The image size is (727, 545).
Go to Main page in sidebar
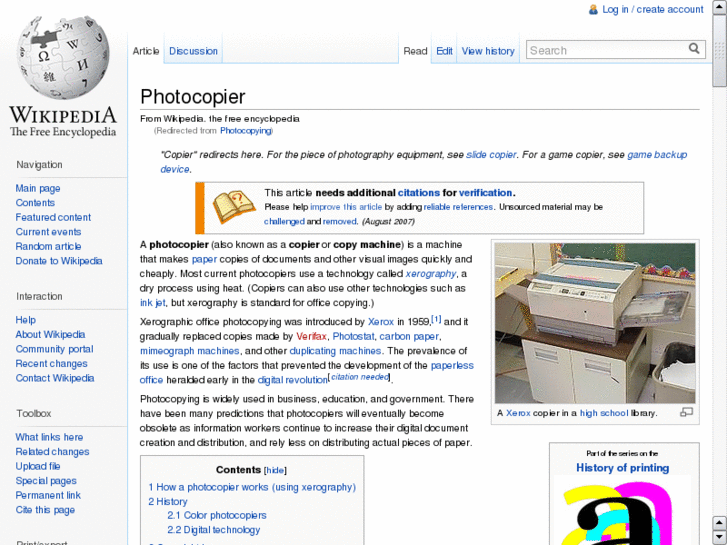coord(38,188)
